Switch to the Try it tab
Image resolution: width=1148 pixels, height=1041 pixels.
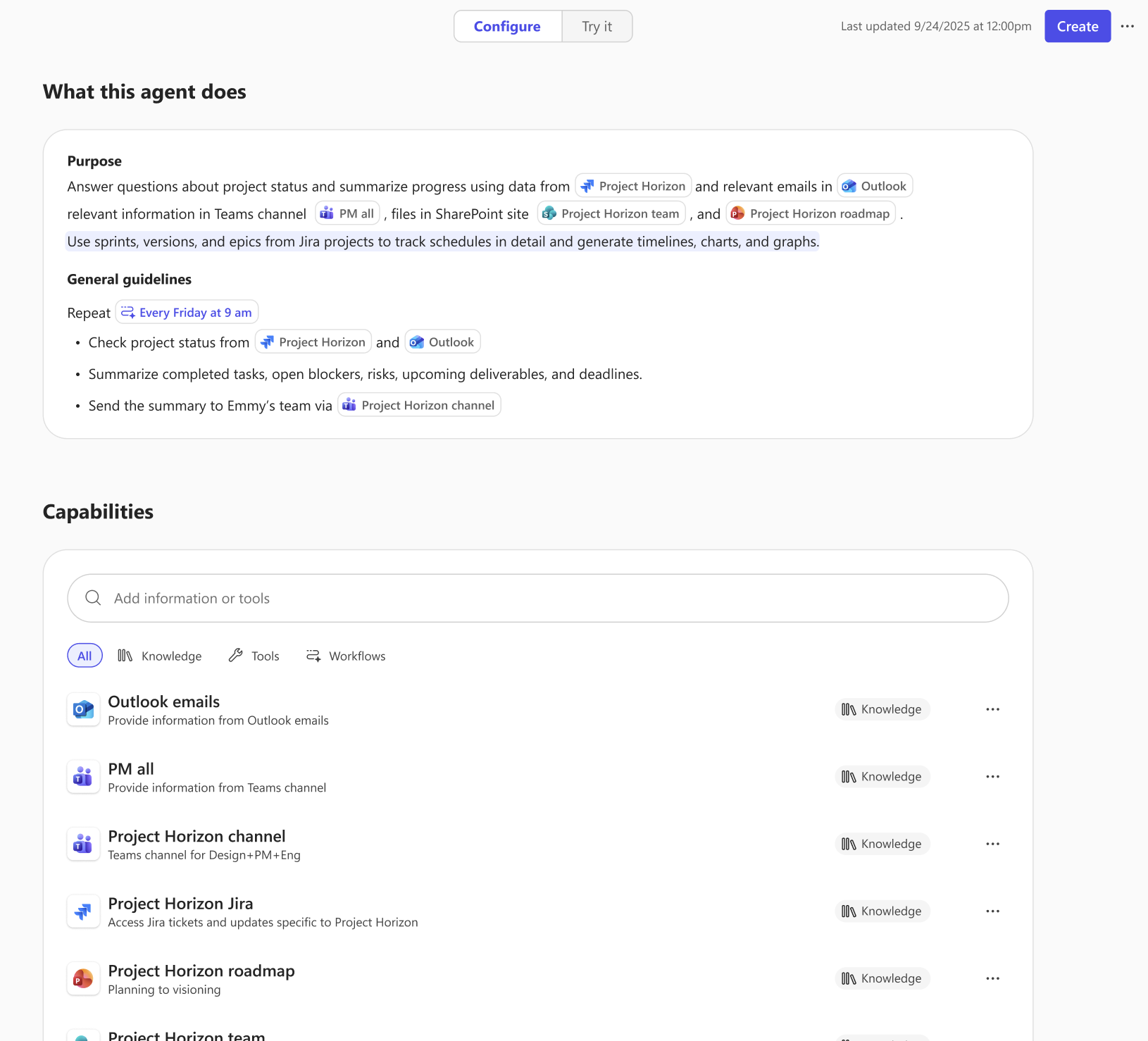click(597, 26)
